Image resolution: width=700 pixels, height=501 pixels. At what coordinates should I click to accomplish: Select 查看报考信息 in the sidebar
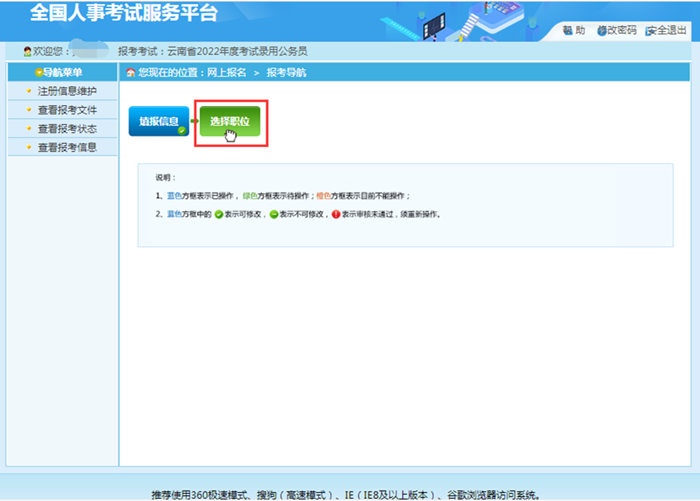[x=66, y=148]
